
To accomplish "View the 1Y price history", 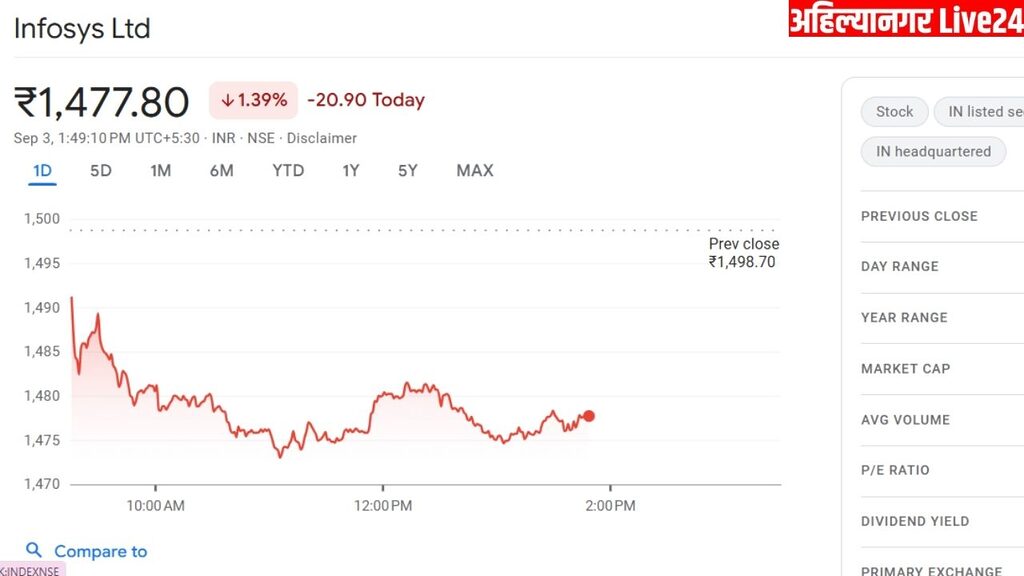I will (x=350, y=171).
